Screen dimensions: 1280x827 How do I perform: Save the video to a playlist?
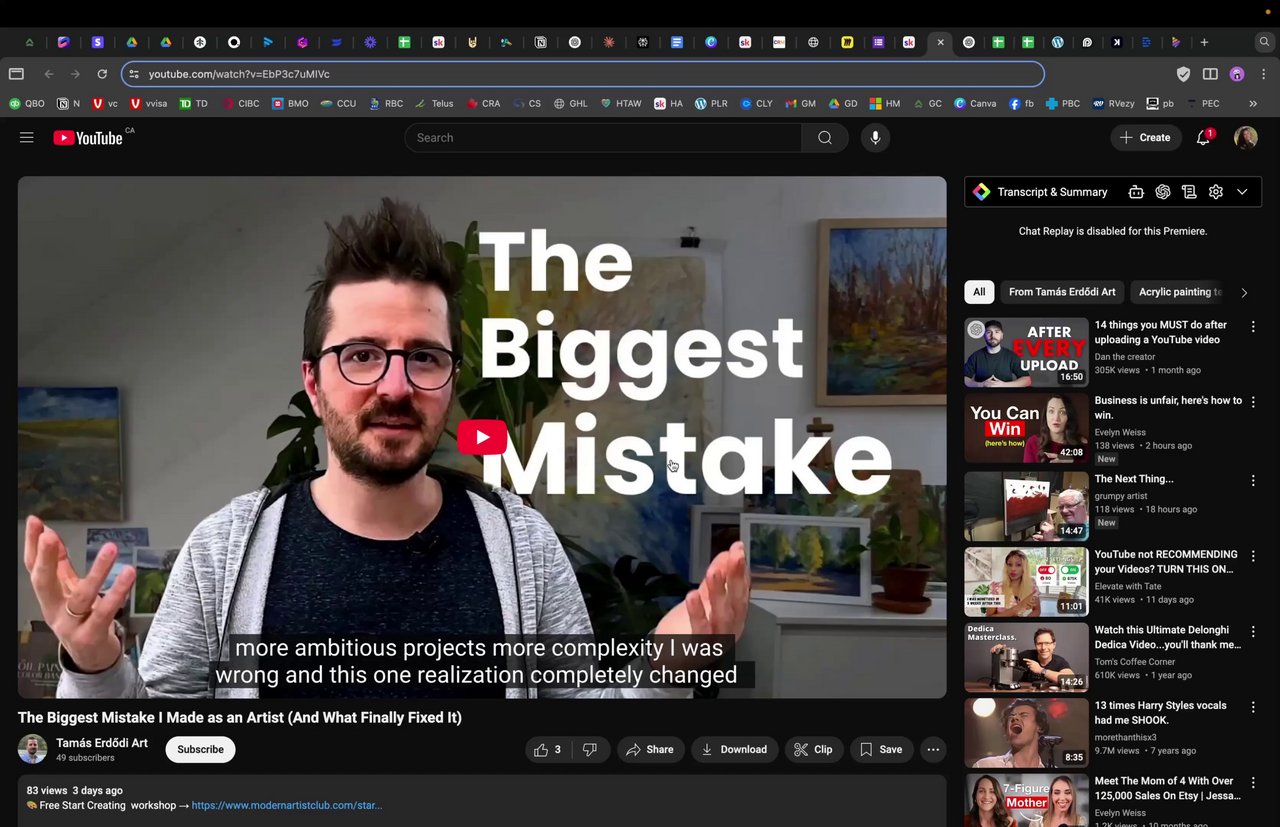pos(881,749)
